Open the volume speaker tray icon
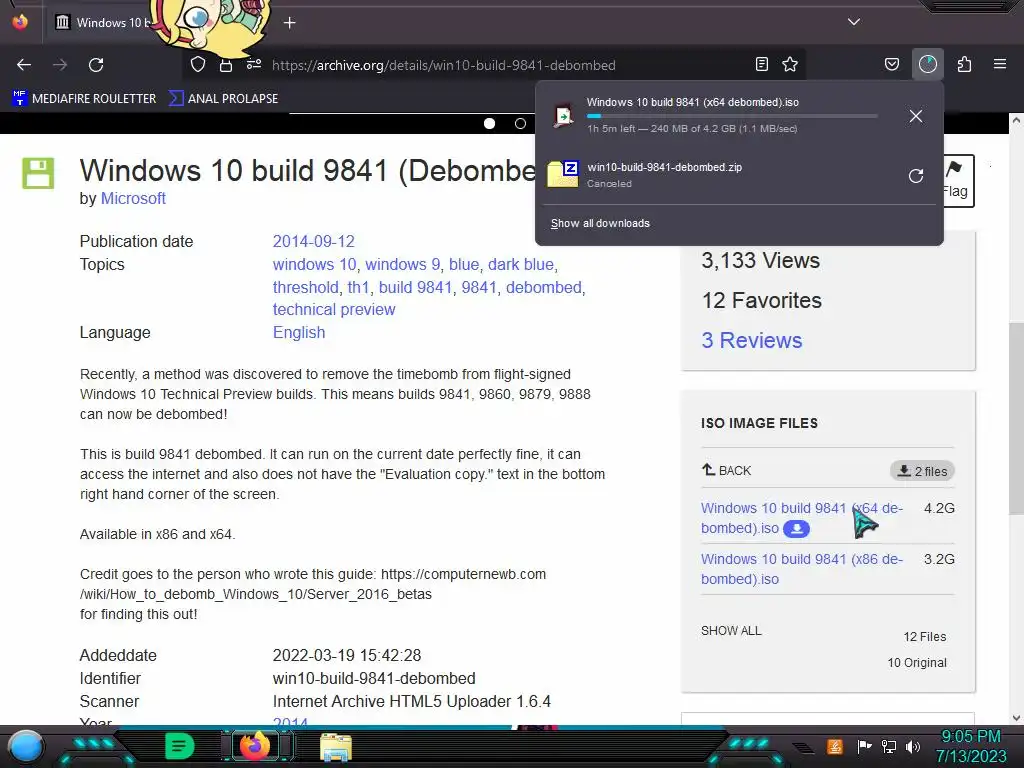The width and height of the screenshot is (1024, 768). point(913,746)
